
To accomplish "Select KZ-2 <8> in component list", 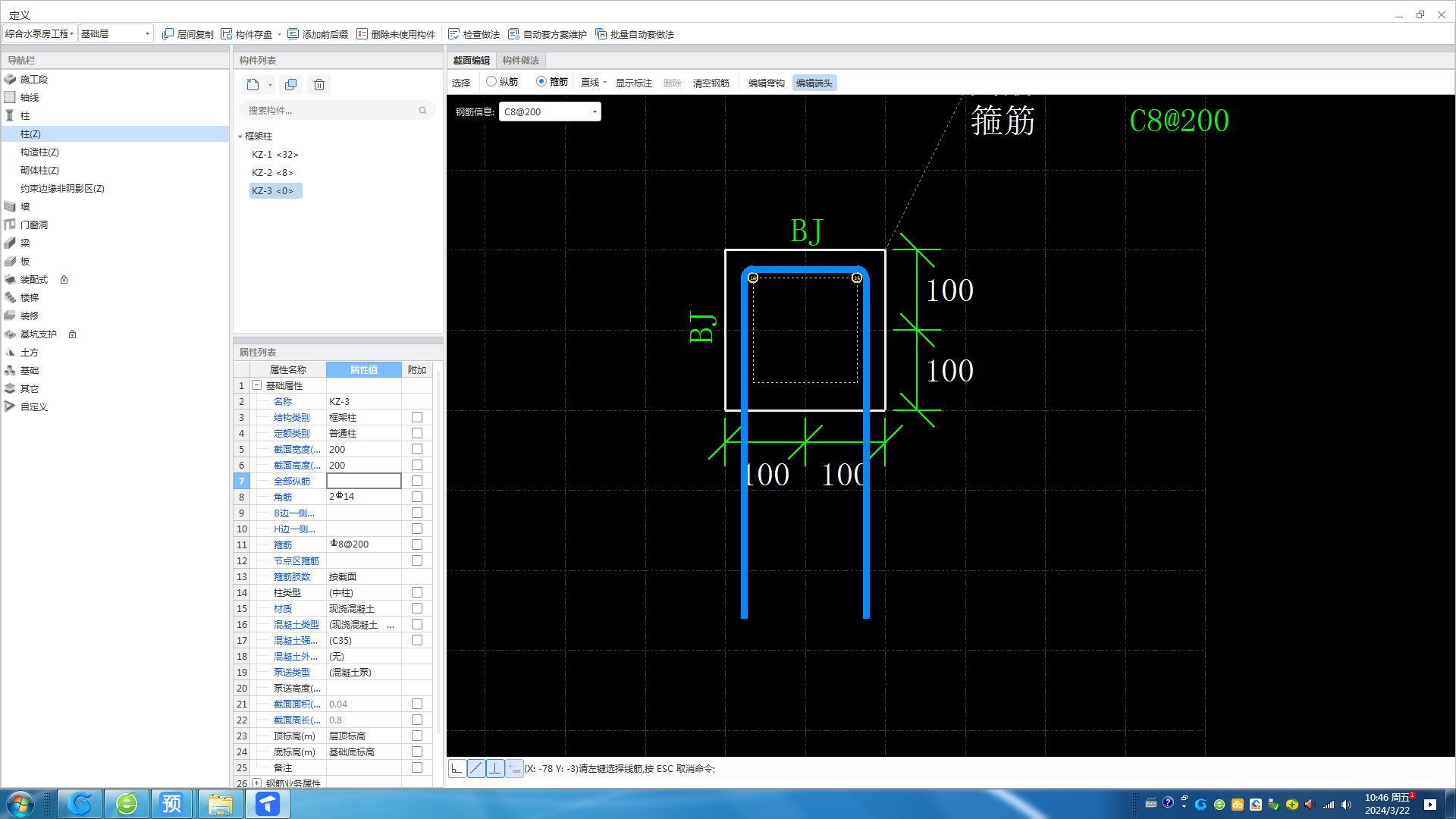I will [x=273, y=173].
